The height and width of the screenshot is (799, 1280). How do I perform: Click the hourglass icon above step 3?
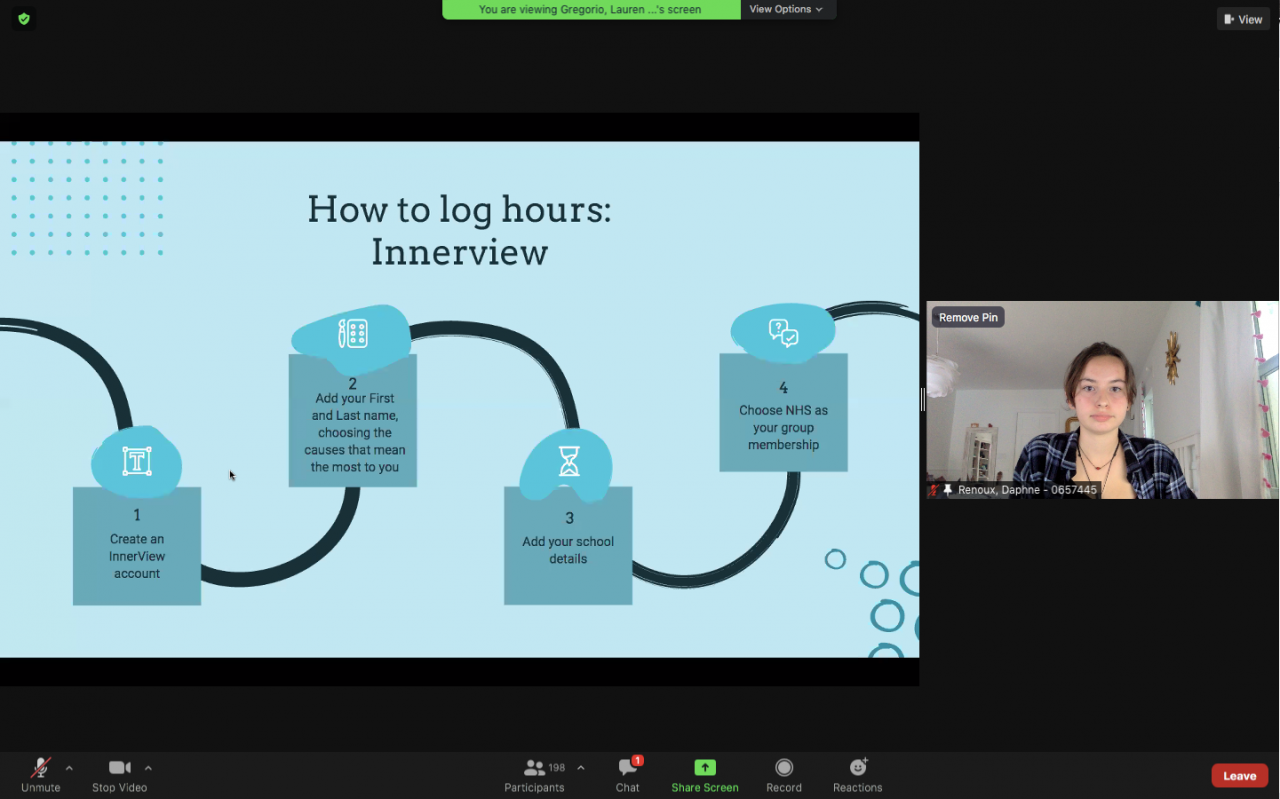pos(569,461)
